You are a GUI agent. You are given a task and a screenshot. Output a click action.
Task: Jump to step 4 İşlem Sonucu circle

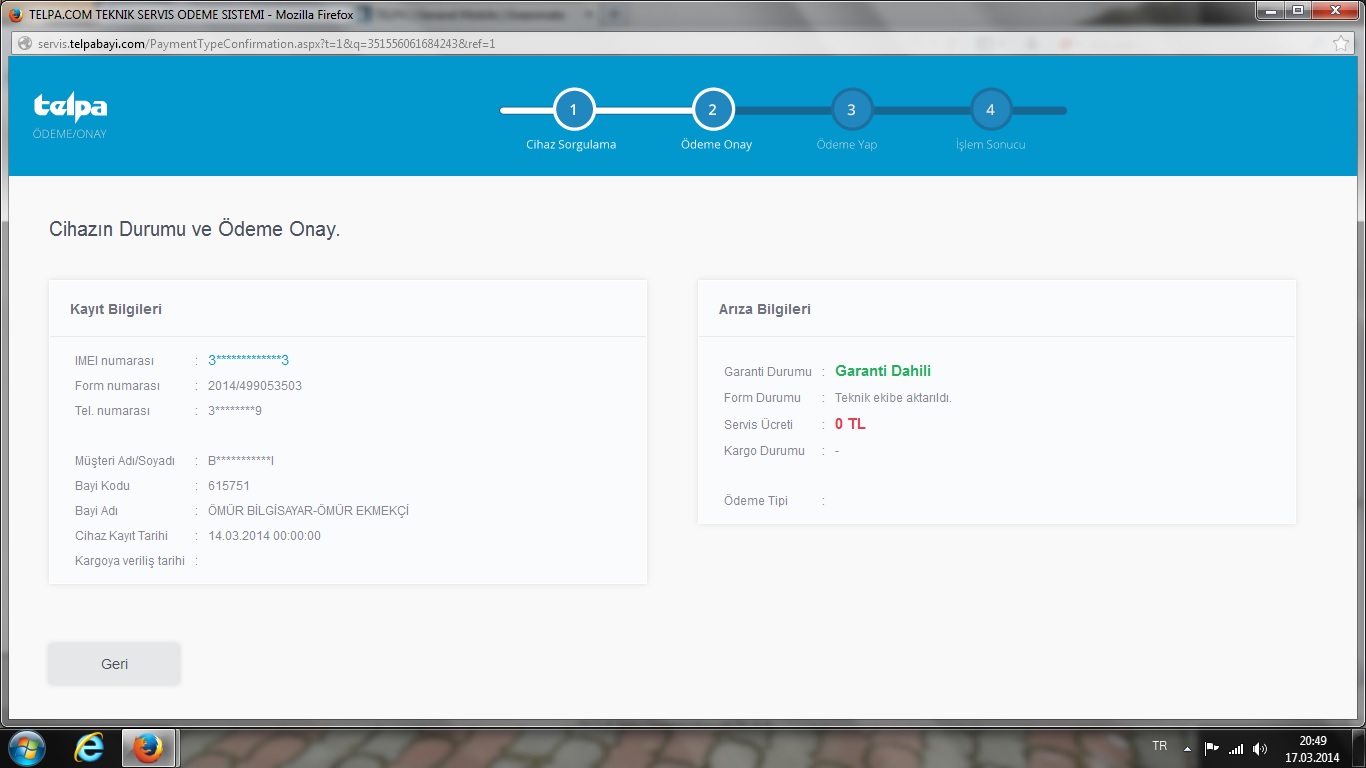pos(990,110)
